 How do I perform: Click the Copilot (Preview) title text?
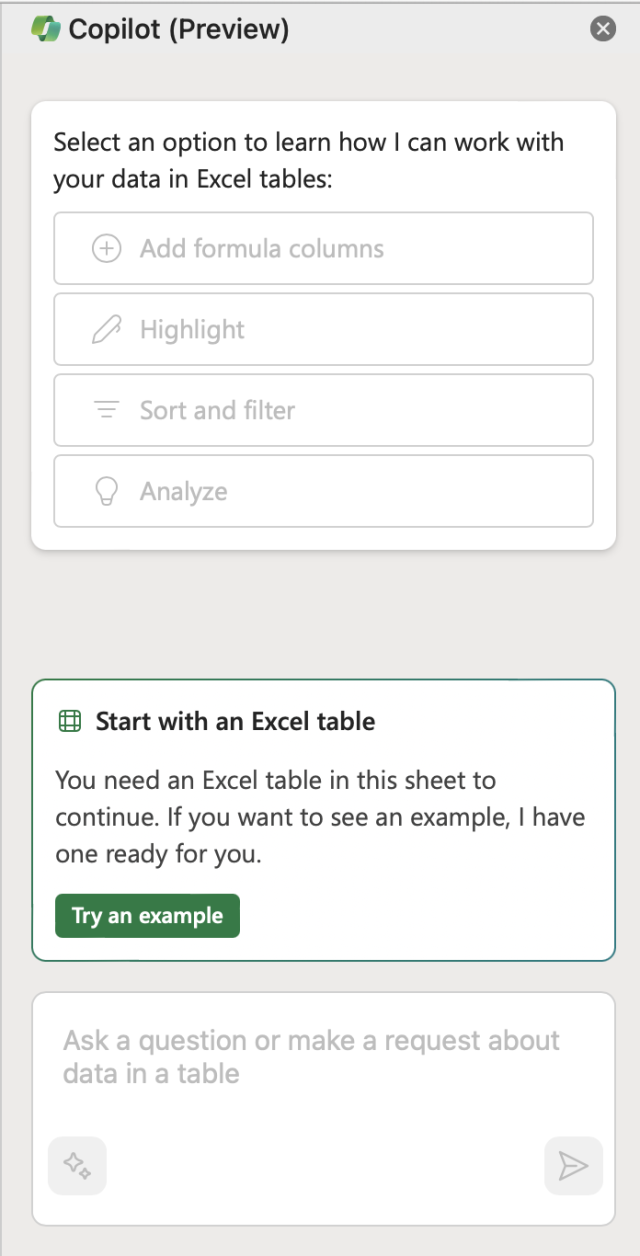[x=179, y=30]
